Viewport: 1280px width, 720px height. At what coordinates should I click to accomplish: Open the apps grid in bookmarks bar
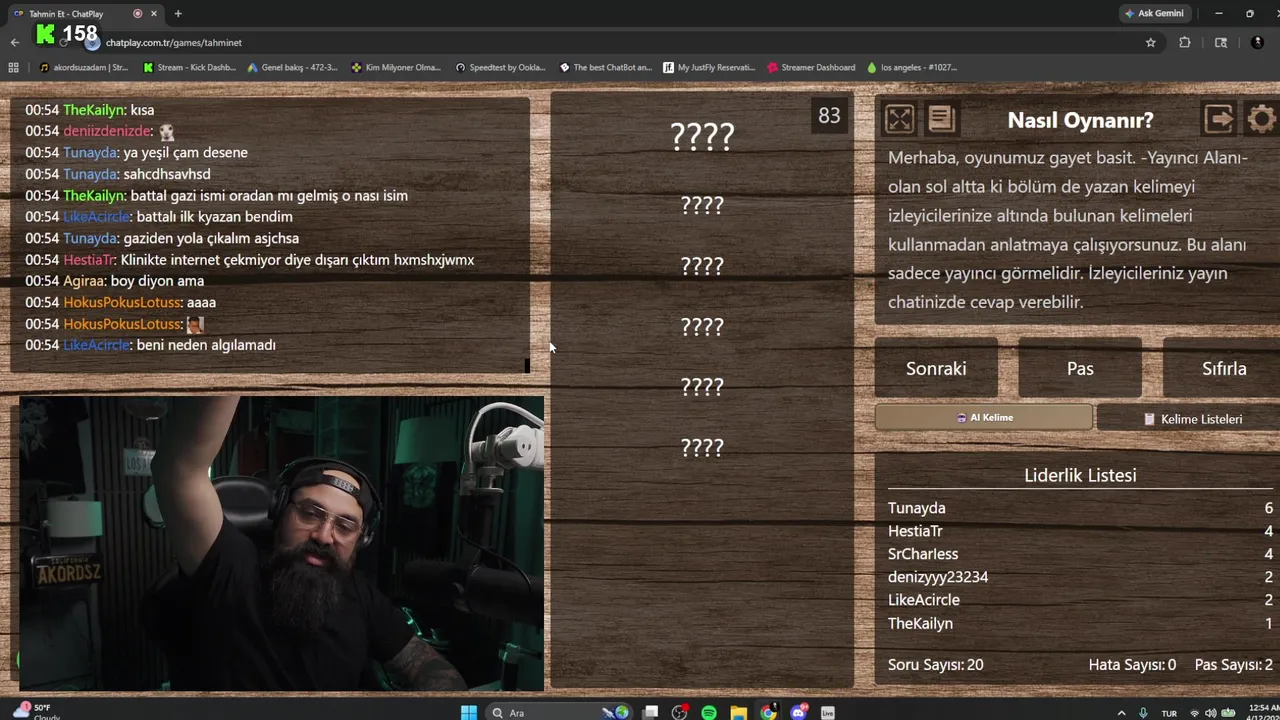[x=13, y=68]
